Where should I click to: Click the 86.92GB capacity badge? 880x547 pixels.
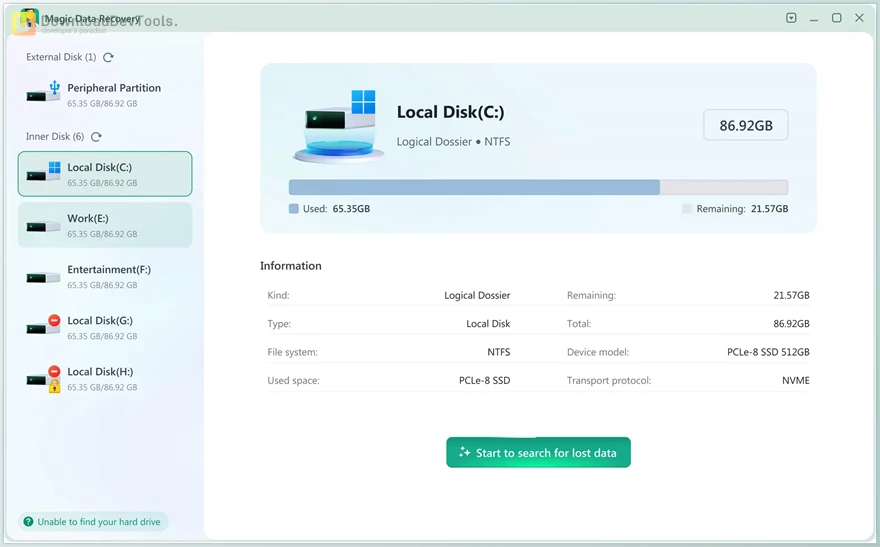pos(745,126)
